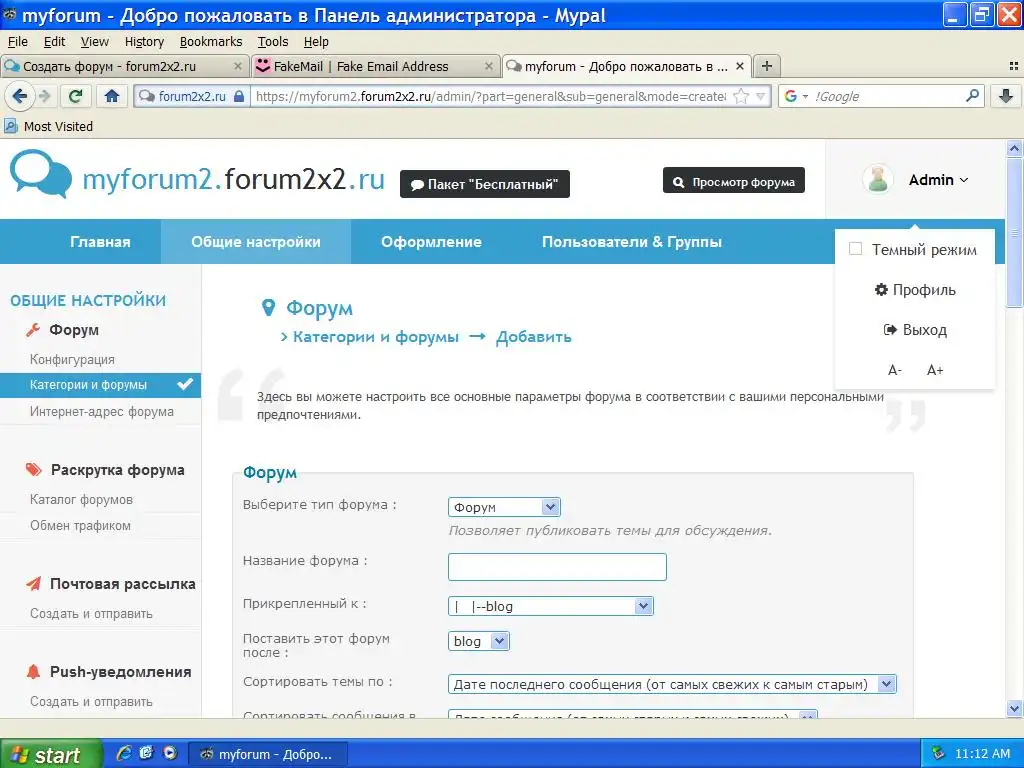Click the wrench icon beside Форум

coord(33,330)
